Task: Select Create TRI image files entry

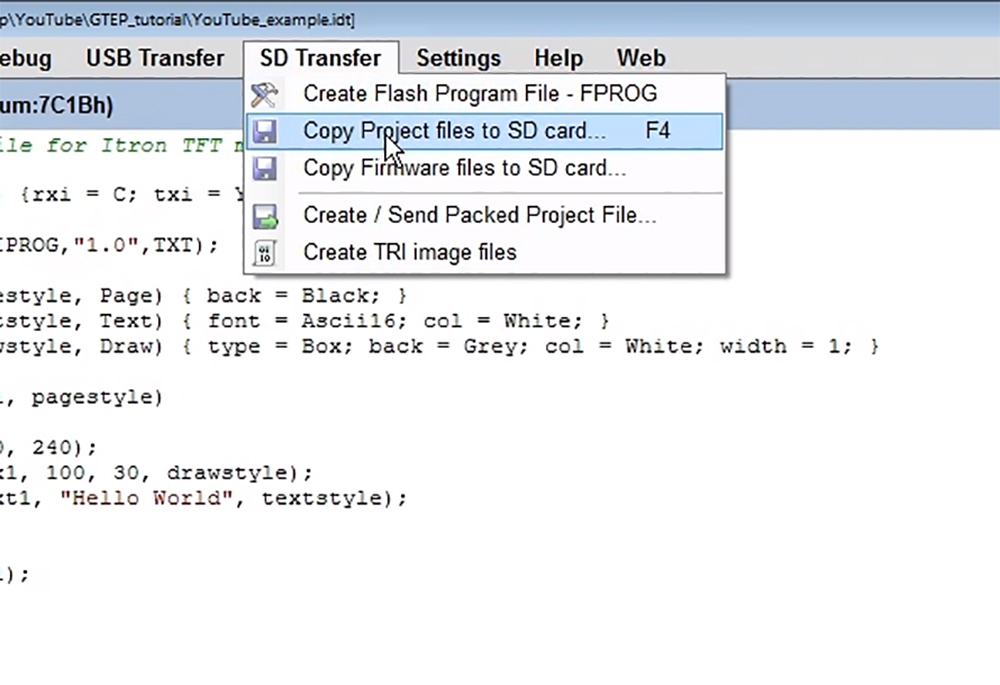Action: [410, 252]
